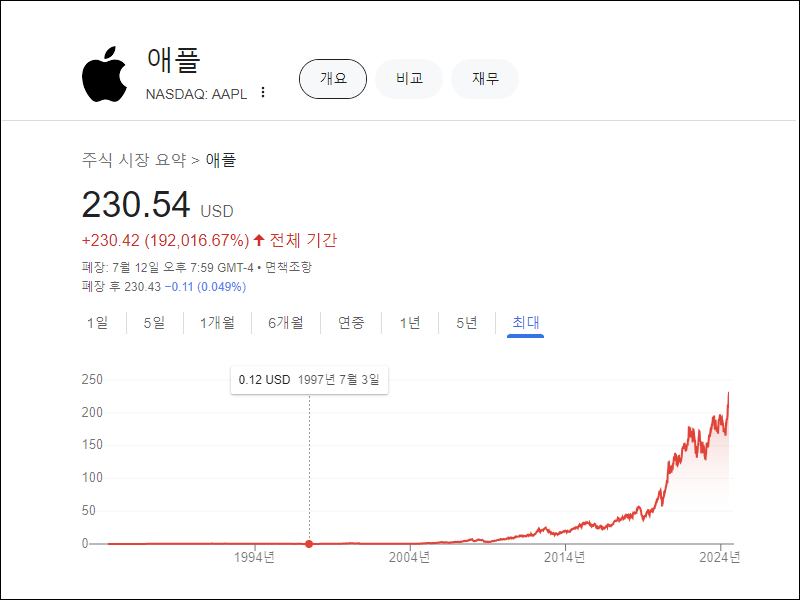Viewport: 800px width, 600px height.
Task: Click the −0.11 (0.049%) after-hours change
Action: coord(205,287)
